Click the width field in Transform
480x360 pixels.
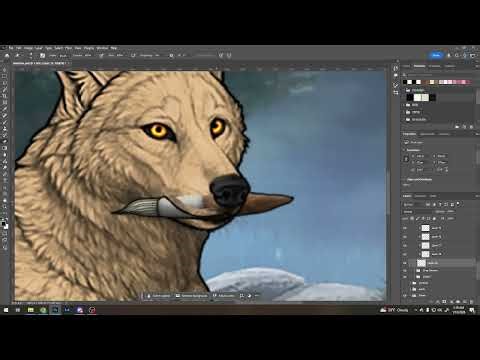423,156
